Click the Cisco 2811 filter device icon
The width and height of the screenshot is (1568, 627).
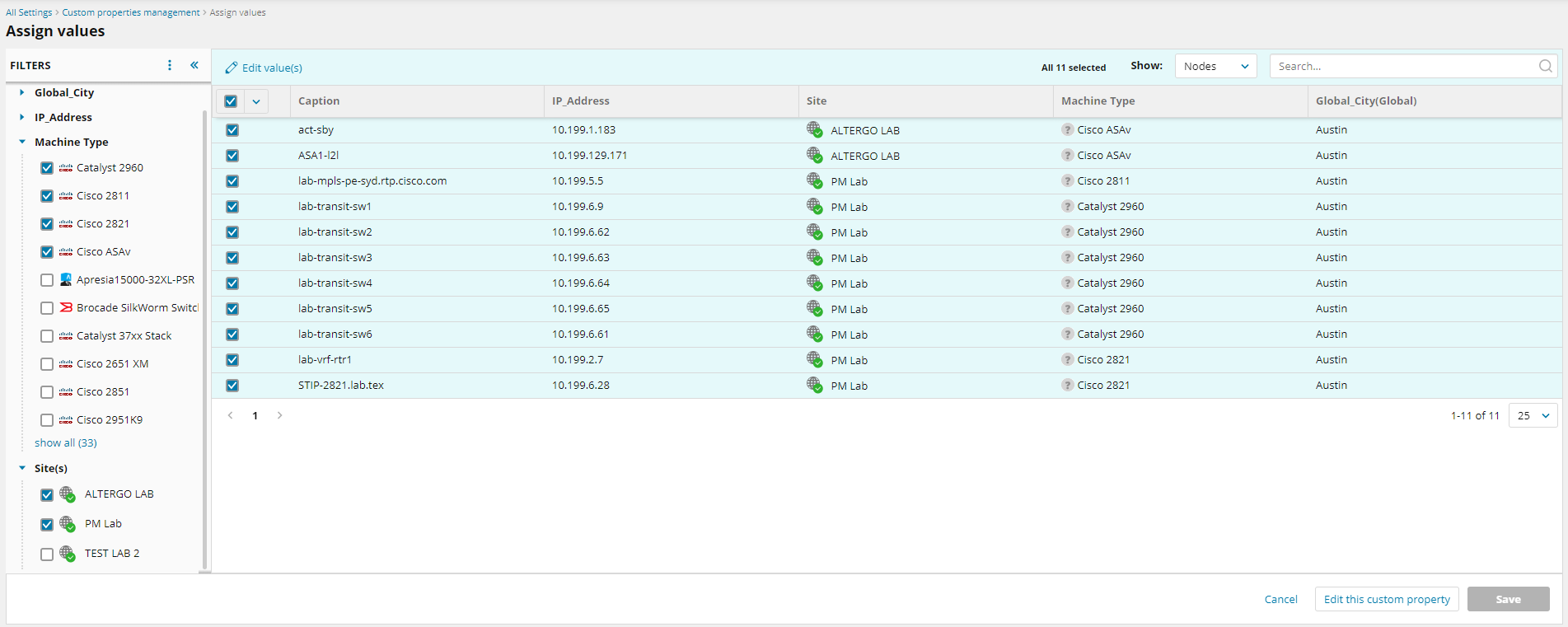[x=66, y=196]
